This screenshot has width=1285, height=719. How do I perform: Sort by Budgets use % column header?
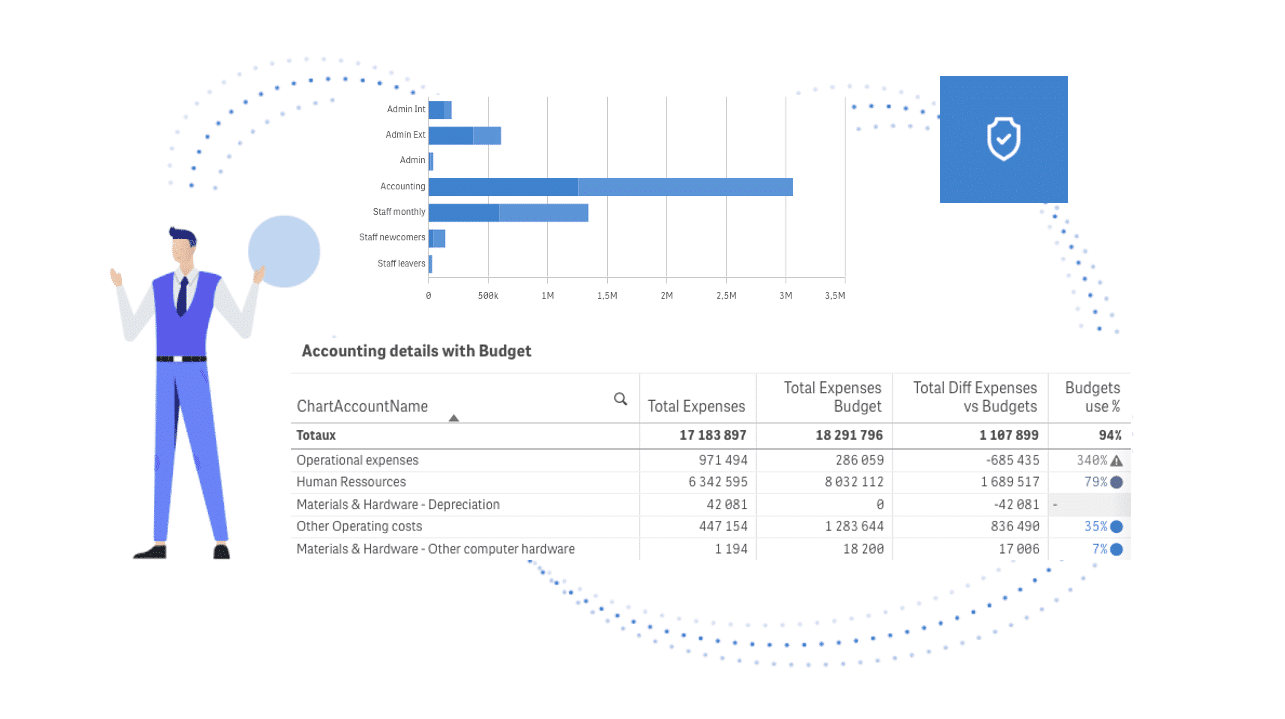[x=1092, y=397]
